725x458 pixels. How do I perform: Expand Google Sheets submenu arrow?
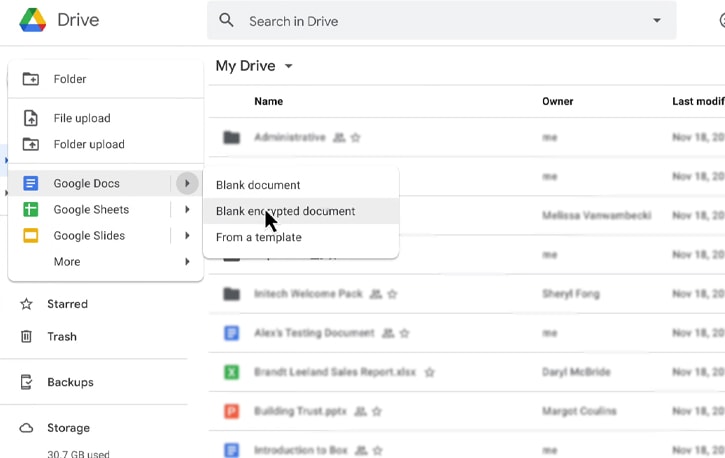click(x=187, y=210)
